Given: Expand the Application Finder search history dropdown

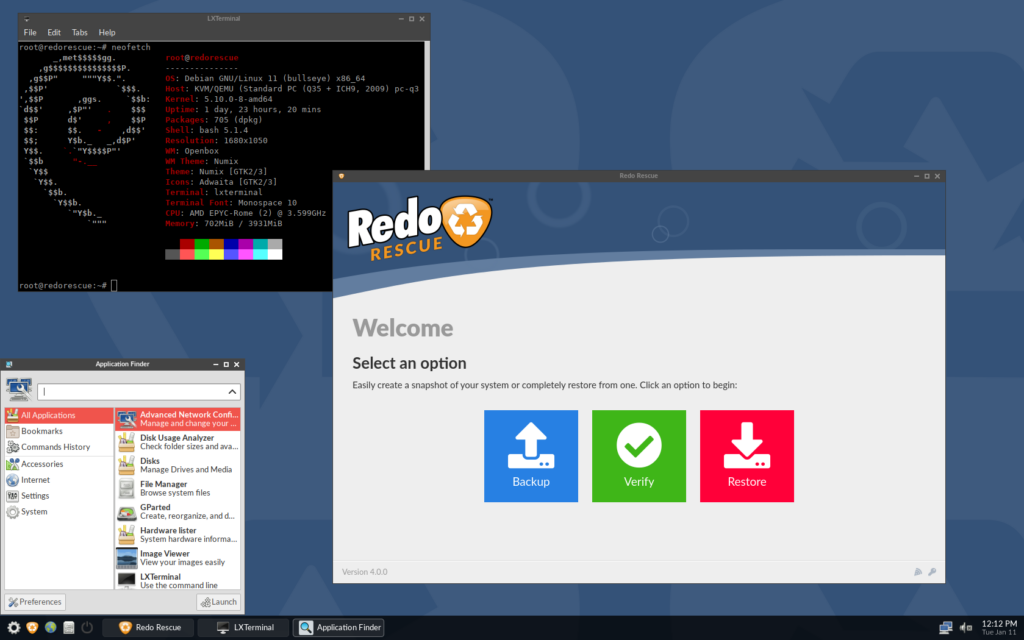Looking at the screenshot, I should click(x=233, y=392).
